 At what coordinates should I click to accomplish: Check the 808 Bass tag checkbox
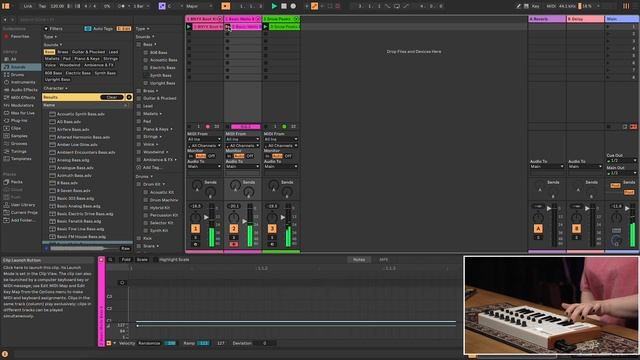[146, 53]
